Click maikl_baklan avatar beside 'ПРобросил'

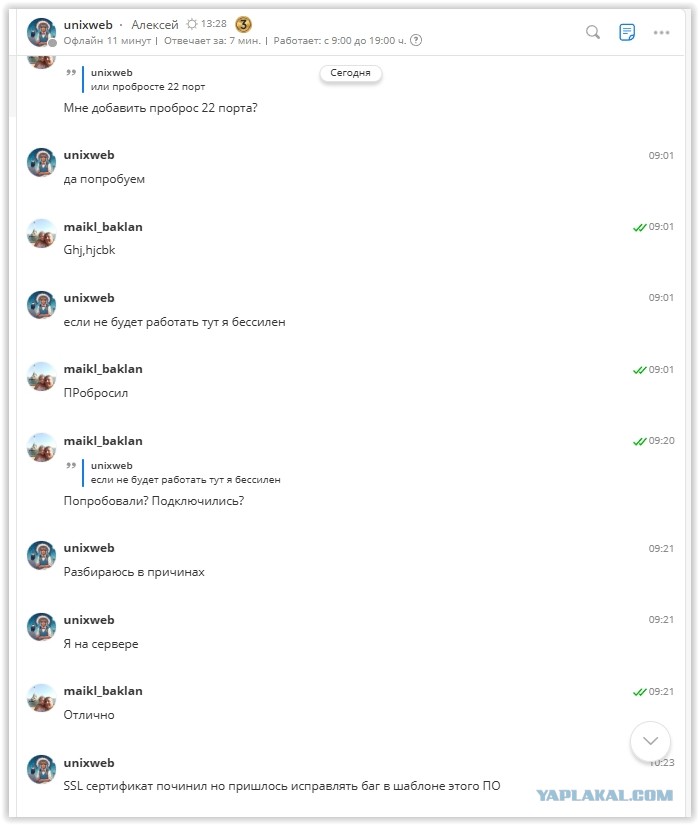[42, 376]
